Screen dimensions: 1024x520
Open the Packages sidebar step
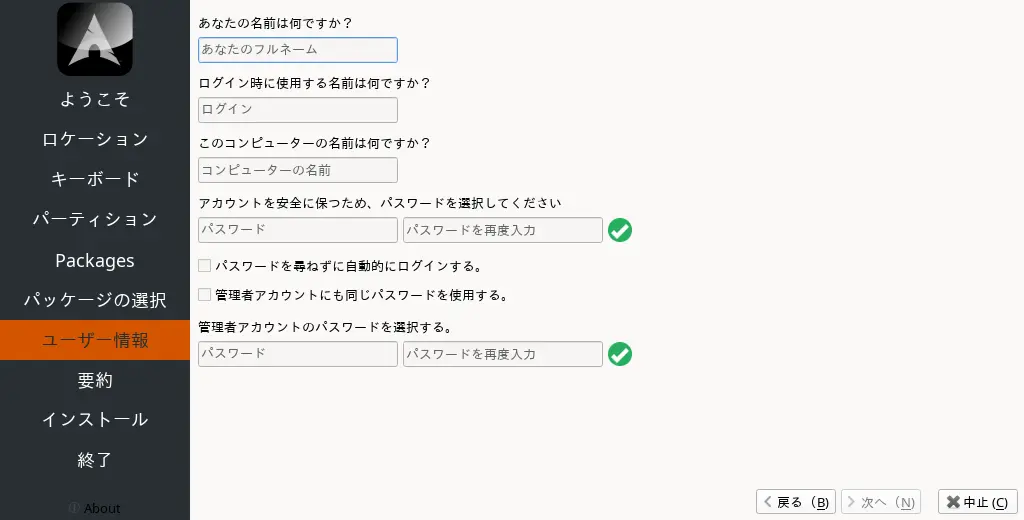pyautogui.click(x=95, y=260)
